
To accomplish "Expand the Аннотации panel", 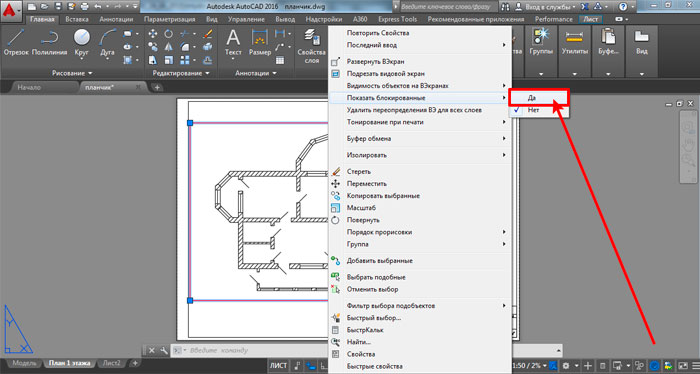I will coord(255,73).
